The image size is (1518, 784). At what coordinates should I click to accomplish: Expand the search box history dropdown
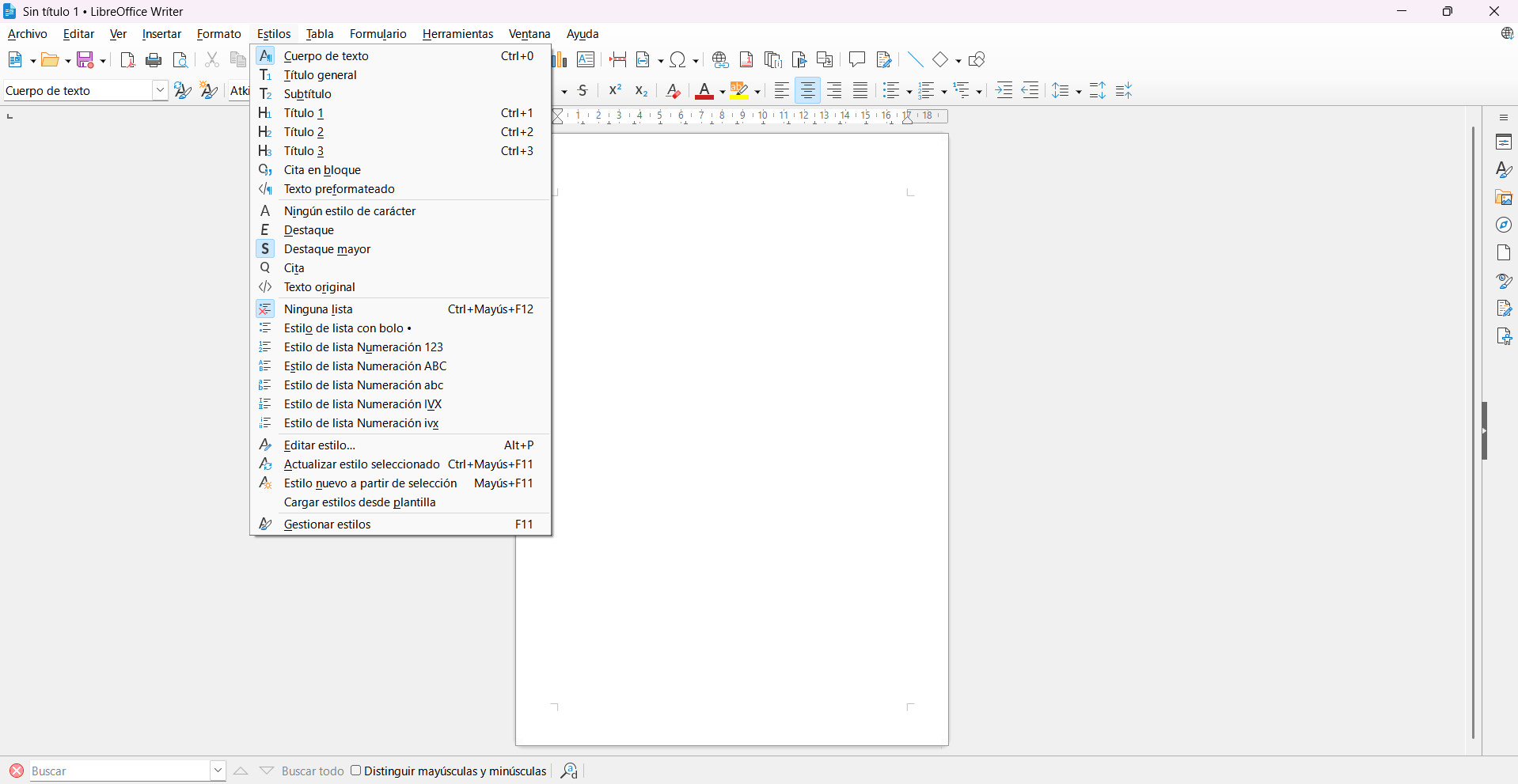(218, 771)
